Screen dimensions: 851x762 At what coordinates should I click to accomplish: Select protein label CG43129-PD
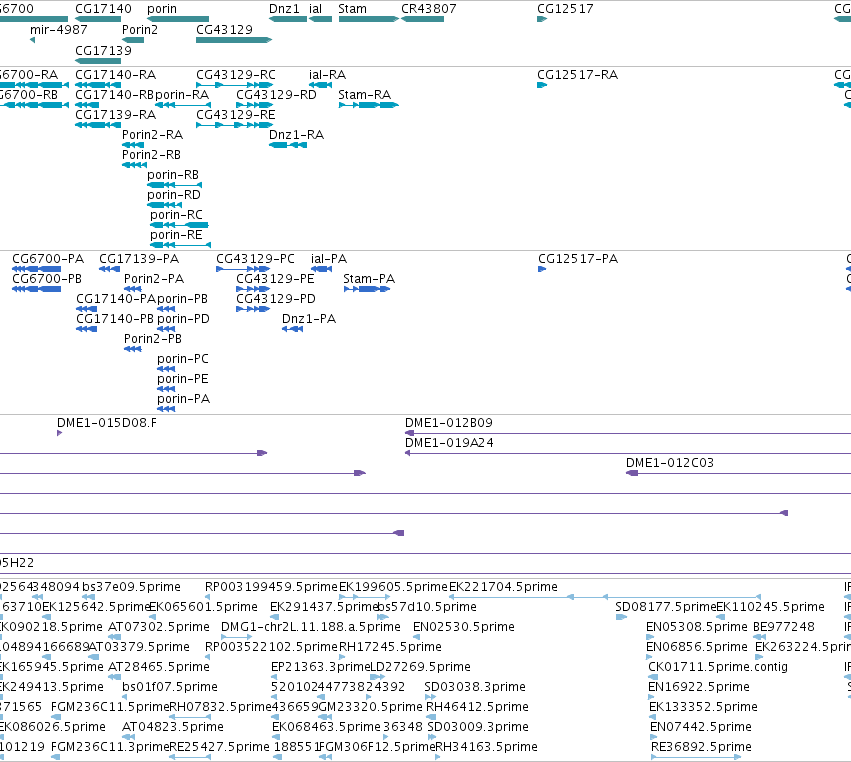click(x=276, y=299)
